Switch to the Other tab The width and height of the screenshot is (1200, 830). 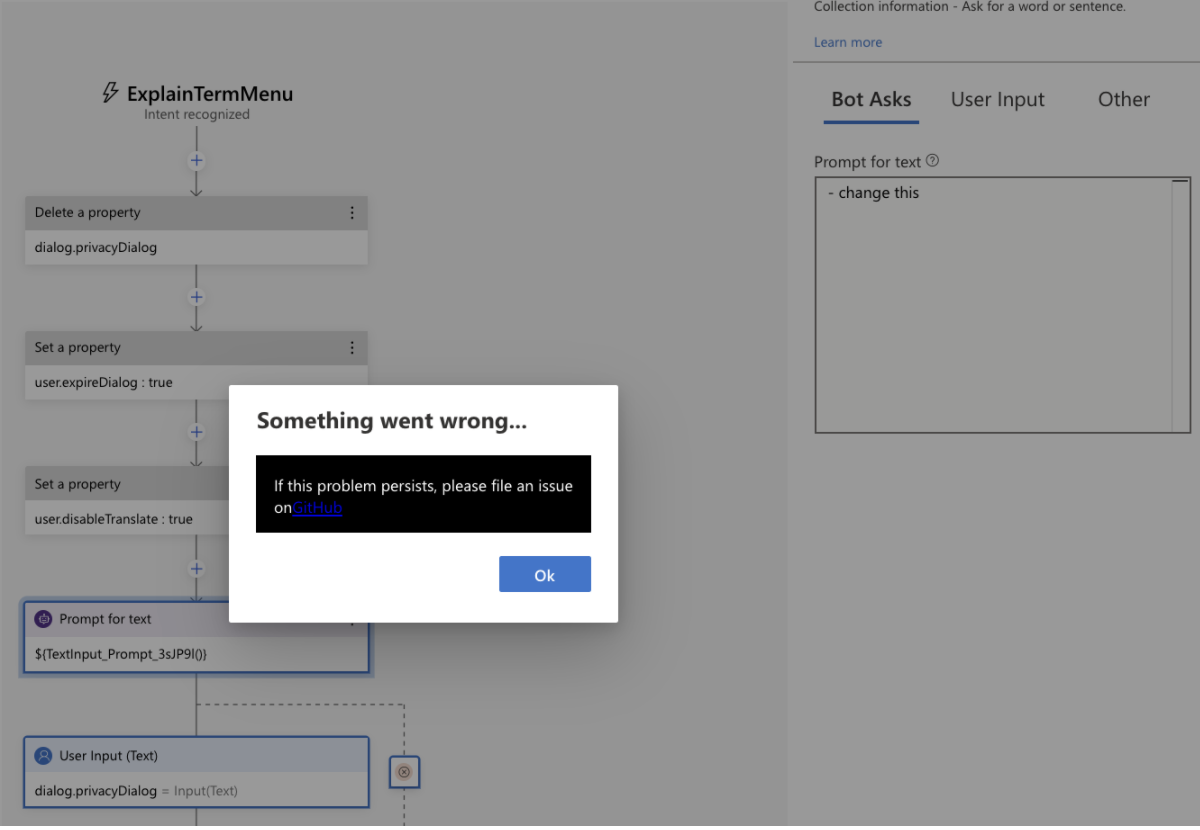(1123, 99)
